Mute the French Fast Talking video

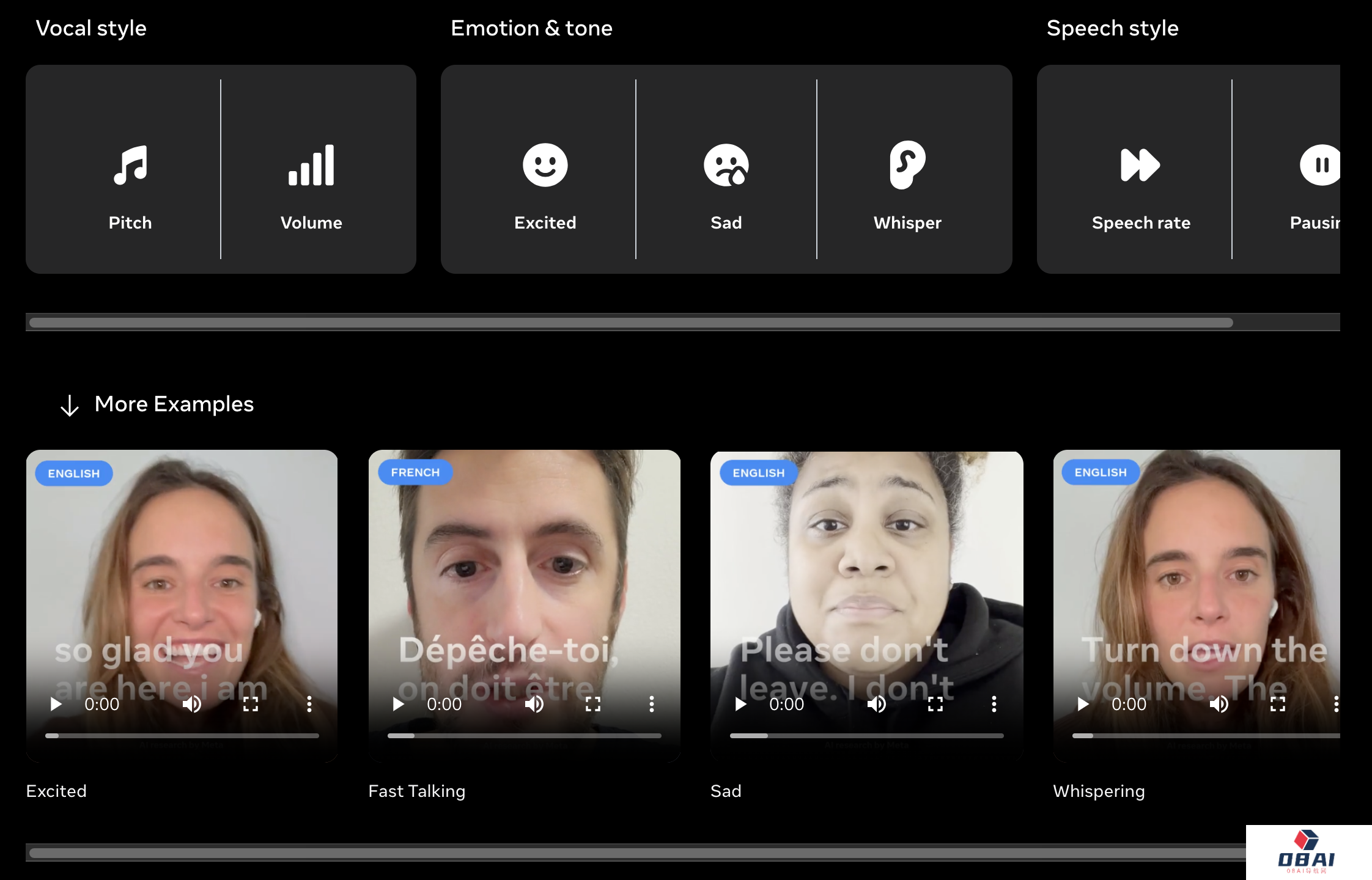point(534,705)
